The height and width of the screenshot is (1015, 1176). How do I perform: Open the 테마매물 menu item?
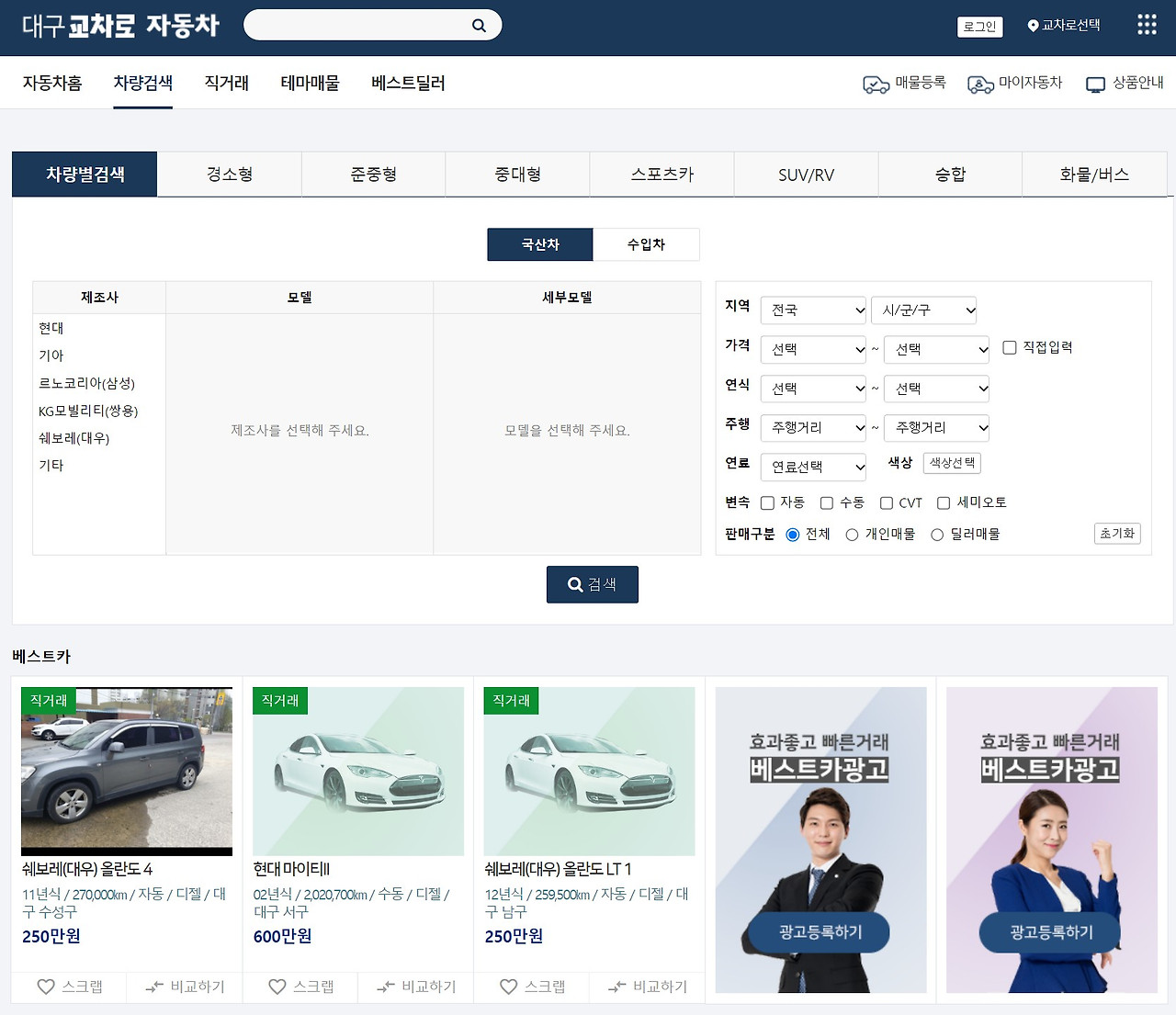(x=311, y=83)
